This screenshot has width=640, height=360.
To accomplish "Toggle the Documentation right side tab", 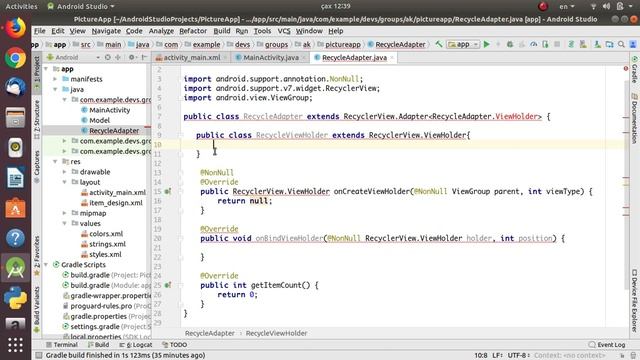I will coord(635,118).
